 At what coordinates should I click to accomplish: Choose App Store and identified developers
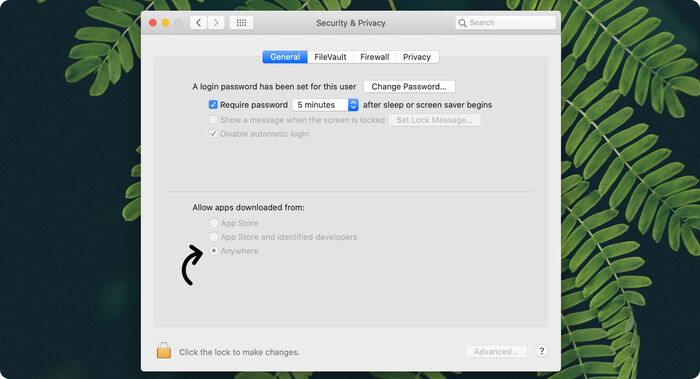coord(214,237)
